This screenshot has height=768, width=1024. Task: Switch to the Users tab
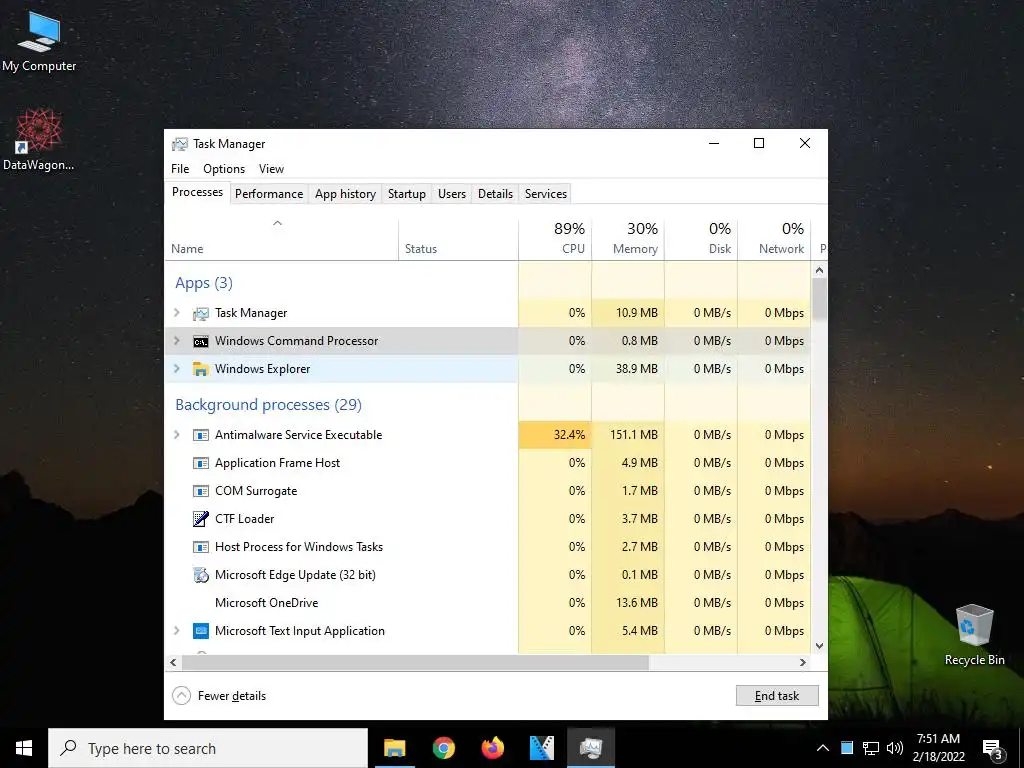452,194
